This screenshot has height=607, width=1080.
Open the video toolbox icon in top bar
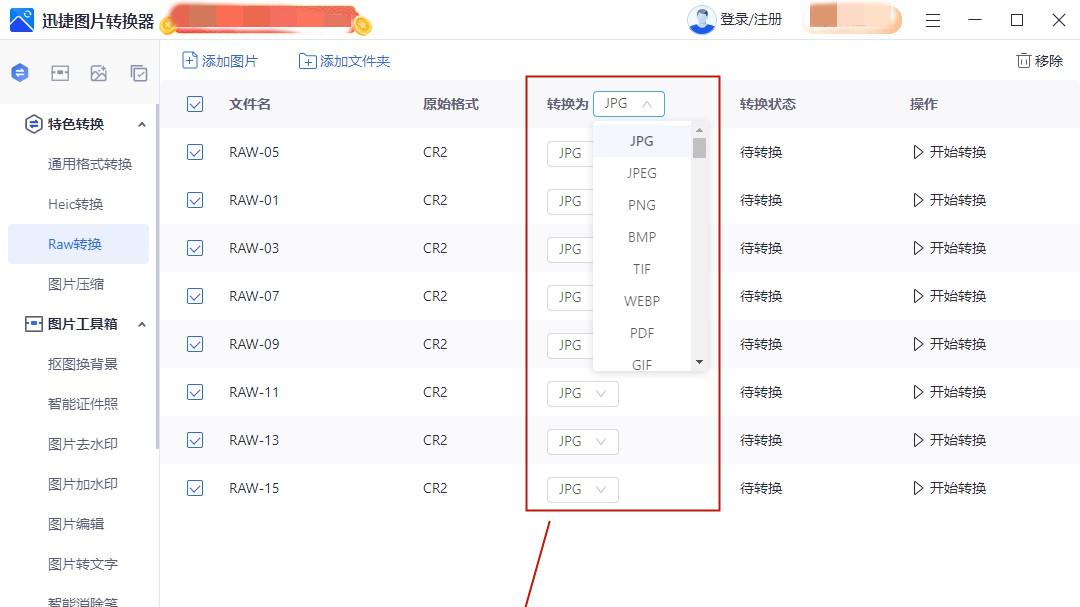58,72
